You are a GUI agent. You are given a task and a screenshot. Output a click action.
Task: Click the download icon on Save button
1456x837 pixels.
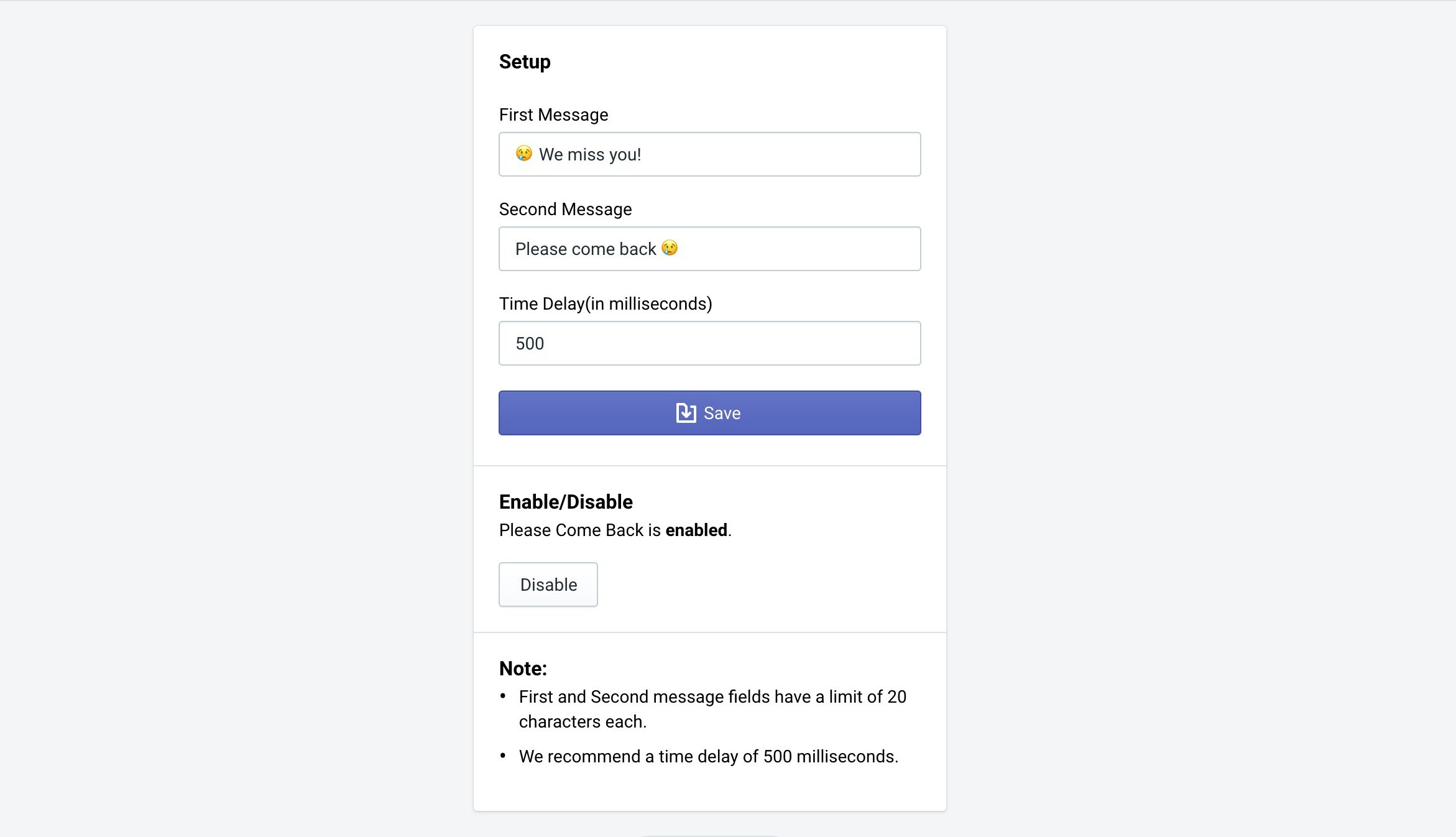pos(686,413)
